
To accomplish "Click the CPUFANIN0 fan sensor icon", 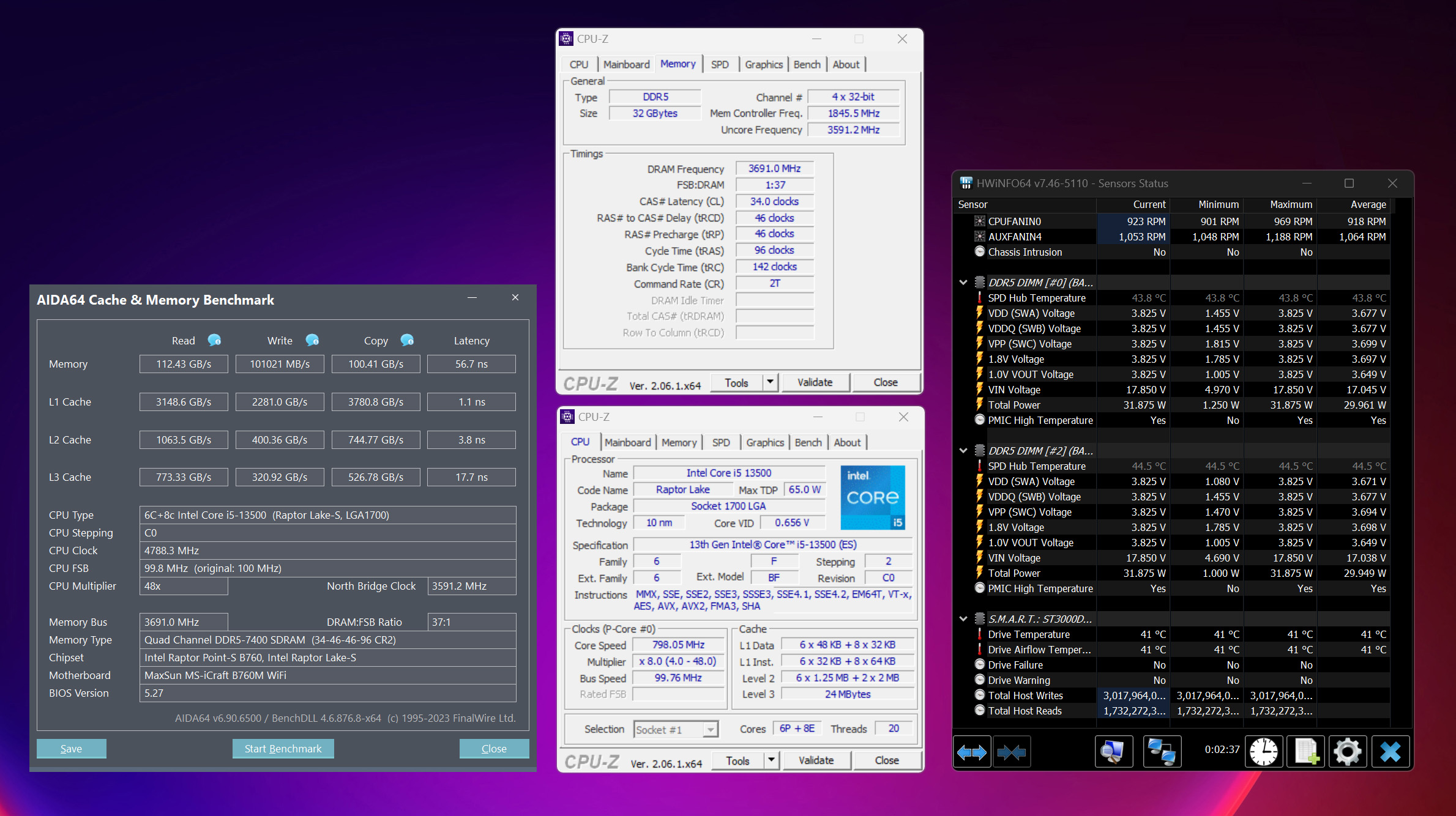I will (x=980, y=221).
